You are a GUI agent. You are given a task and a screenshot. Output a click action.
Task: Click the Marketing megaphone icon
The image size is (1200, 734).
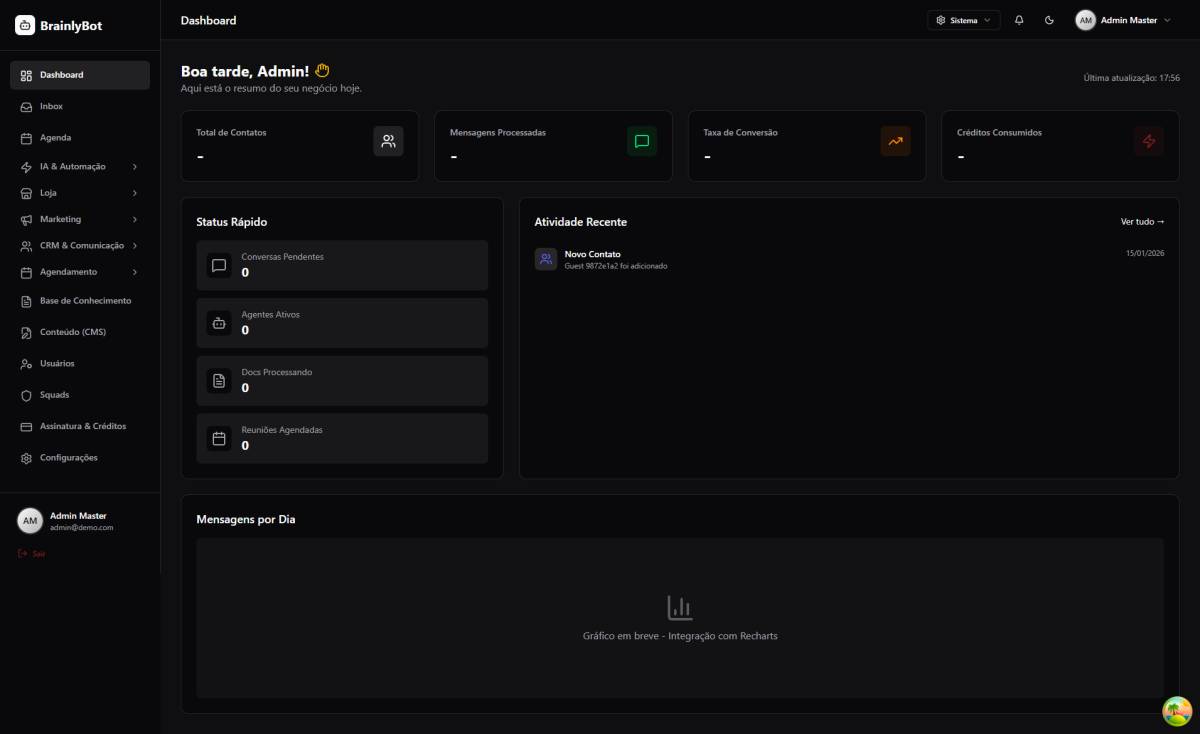click(27, 219)
